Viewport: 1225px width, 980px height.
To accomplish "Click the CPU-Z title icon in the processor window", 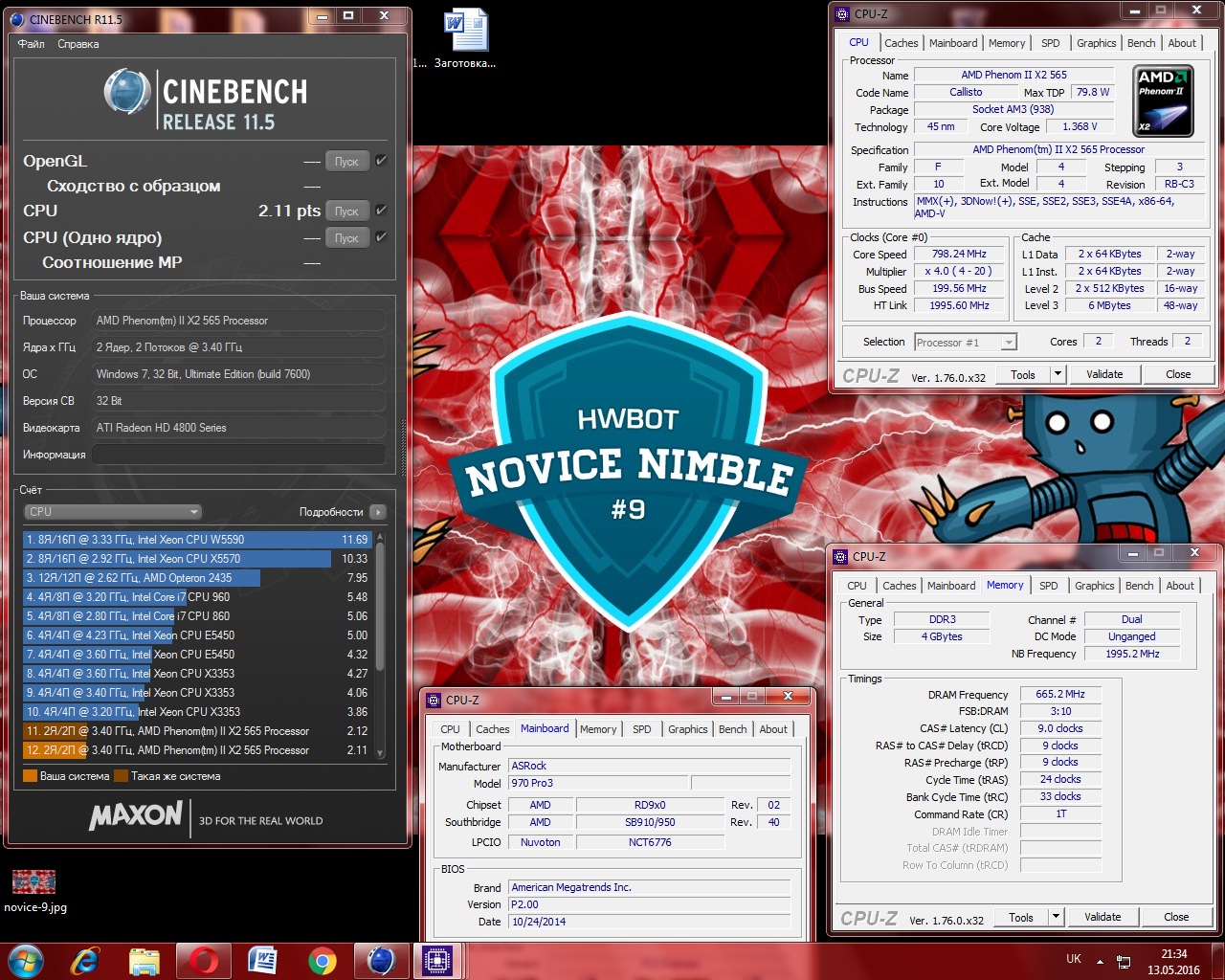I will pos(842,14).
